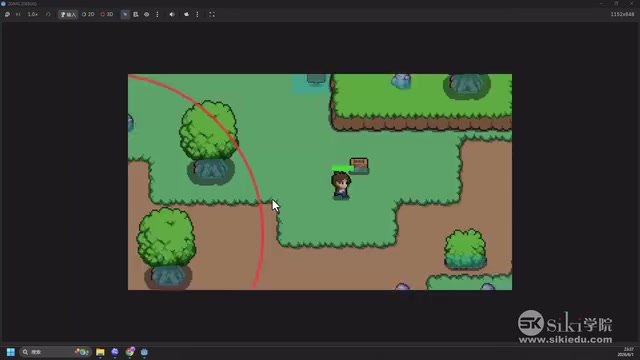Open Chrome from the taskbar

click(x=130, y=352)
